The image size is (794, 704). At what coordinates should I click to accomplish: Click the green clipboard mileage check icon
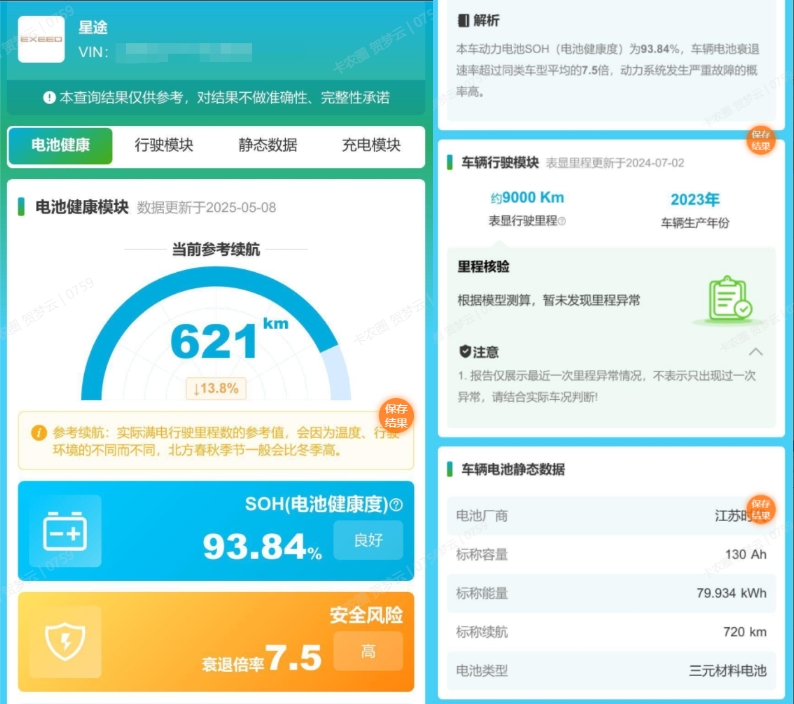[x=730, y=299]
